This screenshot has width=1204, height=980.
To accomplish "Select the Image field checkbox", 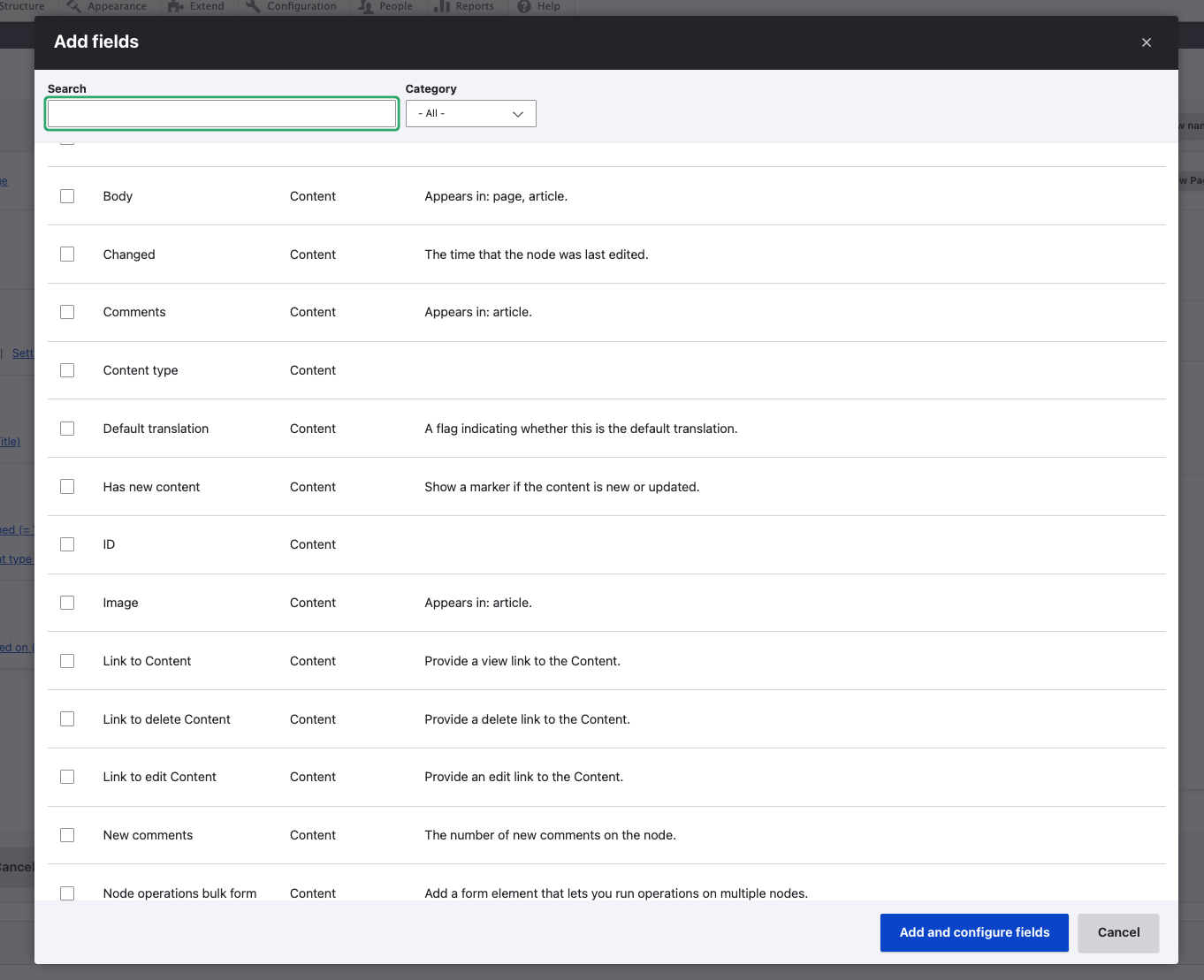I will pos(67,603).
